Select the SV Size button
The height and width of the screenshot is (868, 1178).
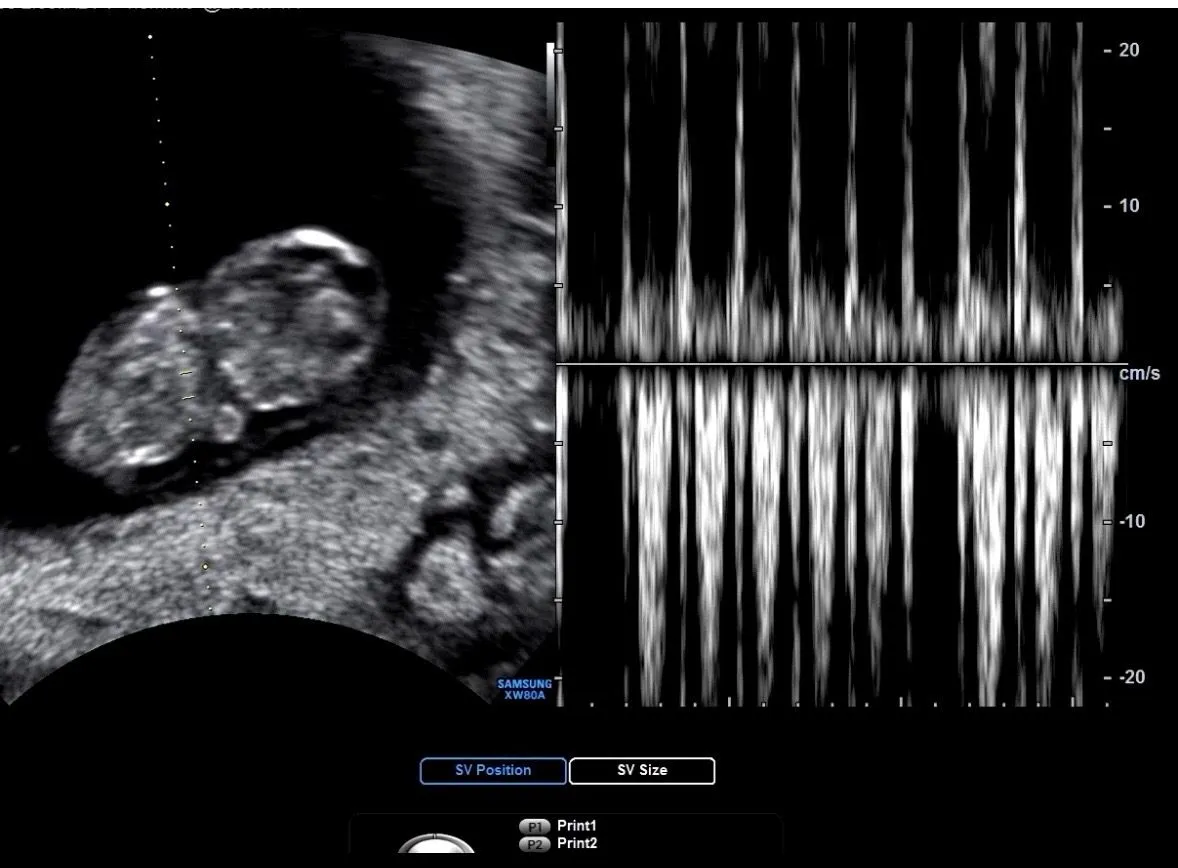tap(642, 770)
